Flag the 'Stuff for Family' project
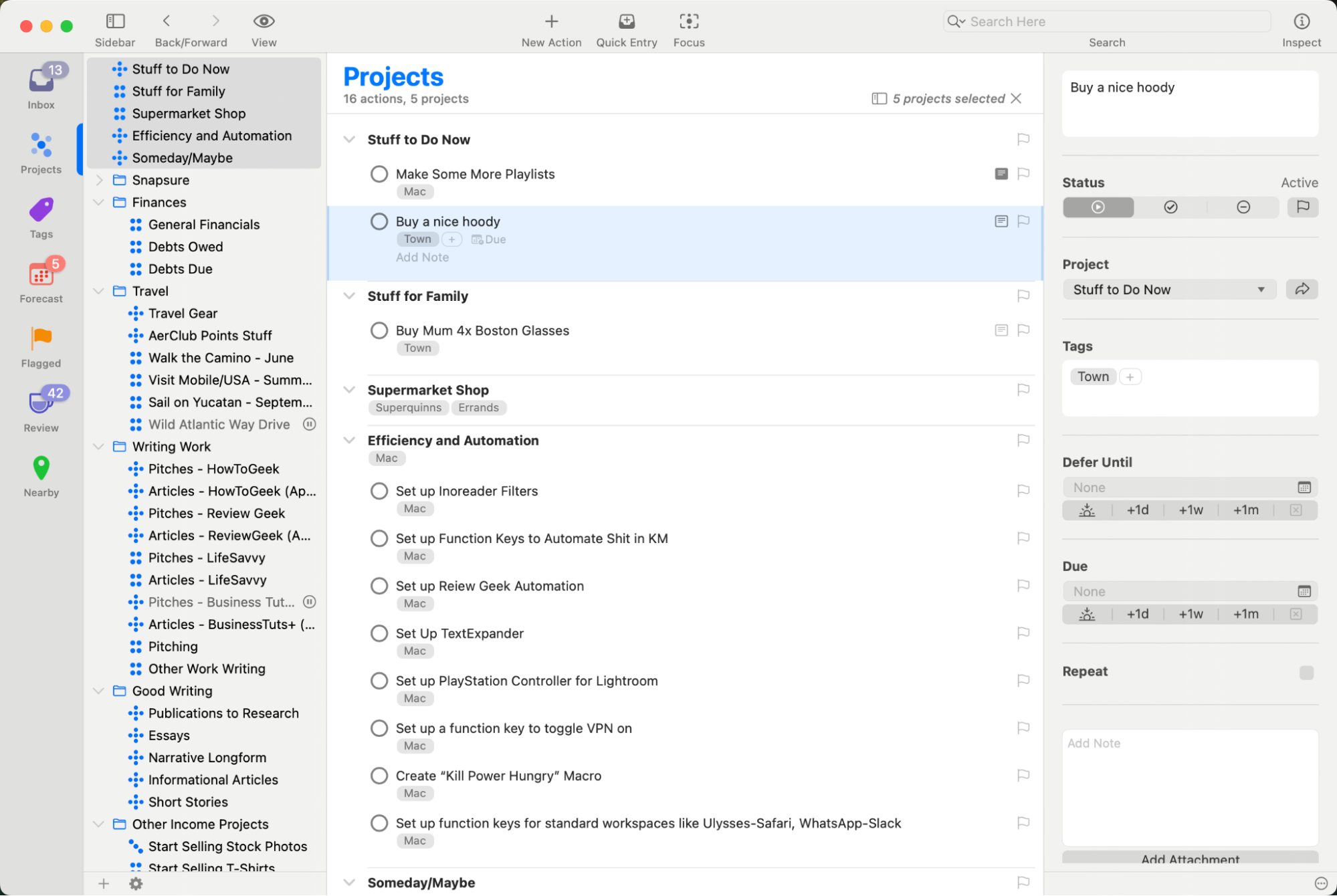The height and width of the screenshot is (896, 1337). point(1023,296)
